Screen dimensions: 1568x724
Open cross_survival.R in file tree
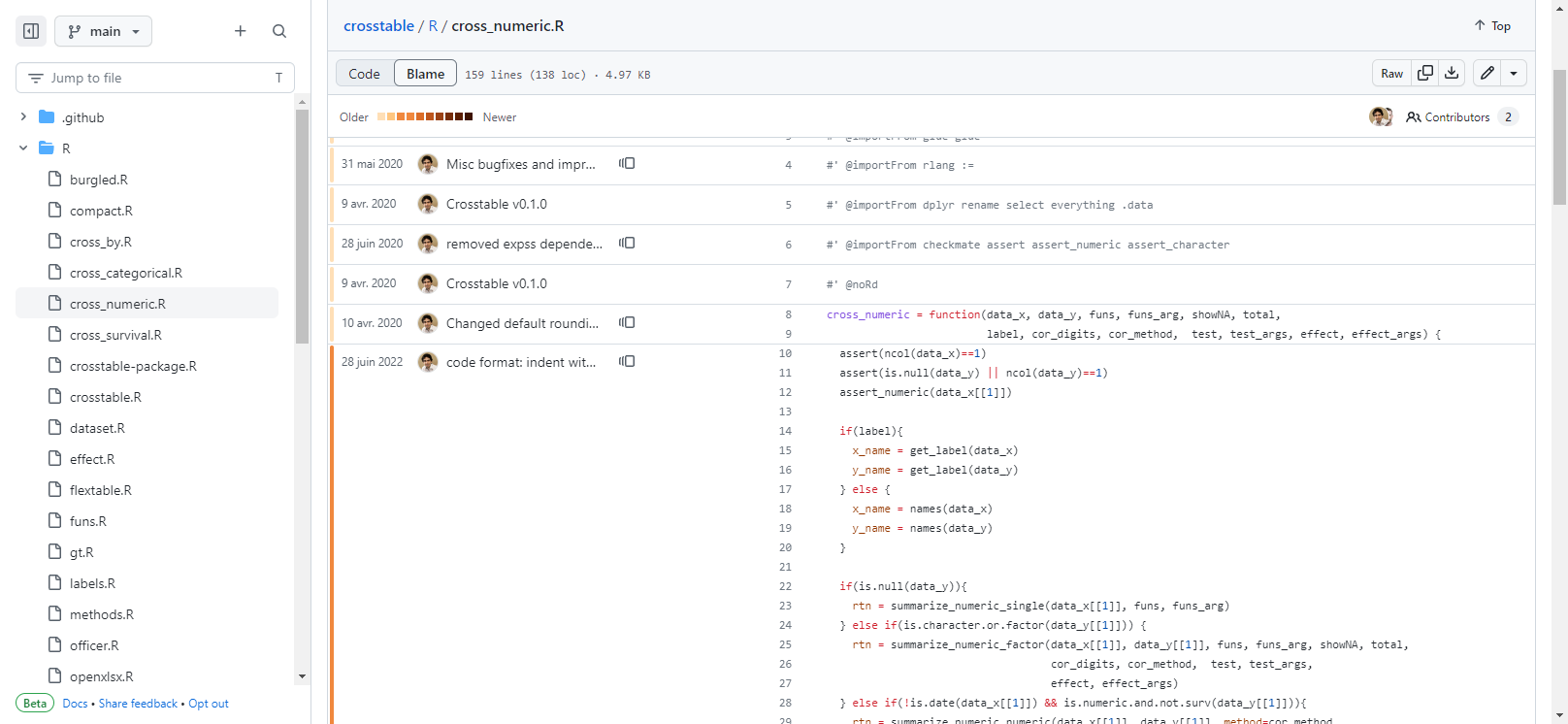(x=115, y=335)
